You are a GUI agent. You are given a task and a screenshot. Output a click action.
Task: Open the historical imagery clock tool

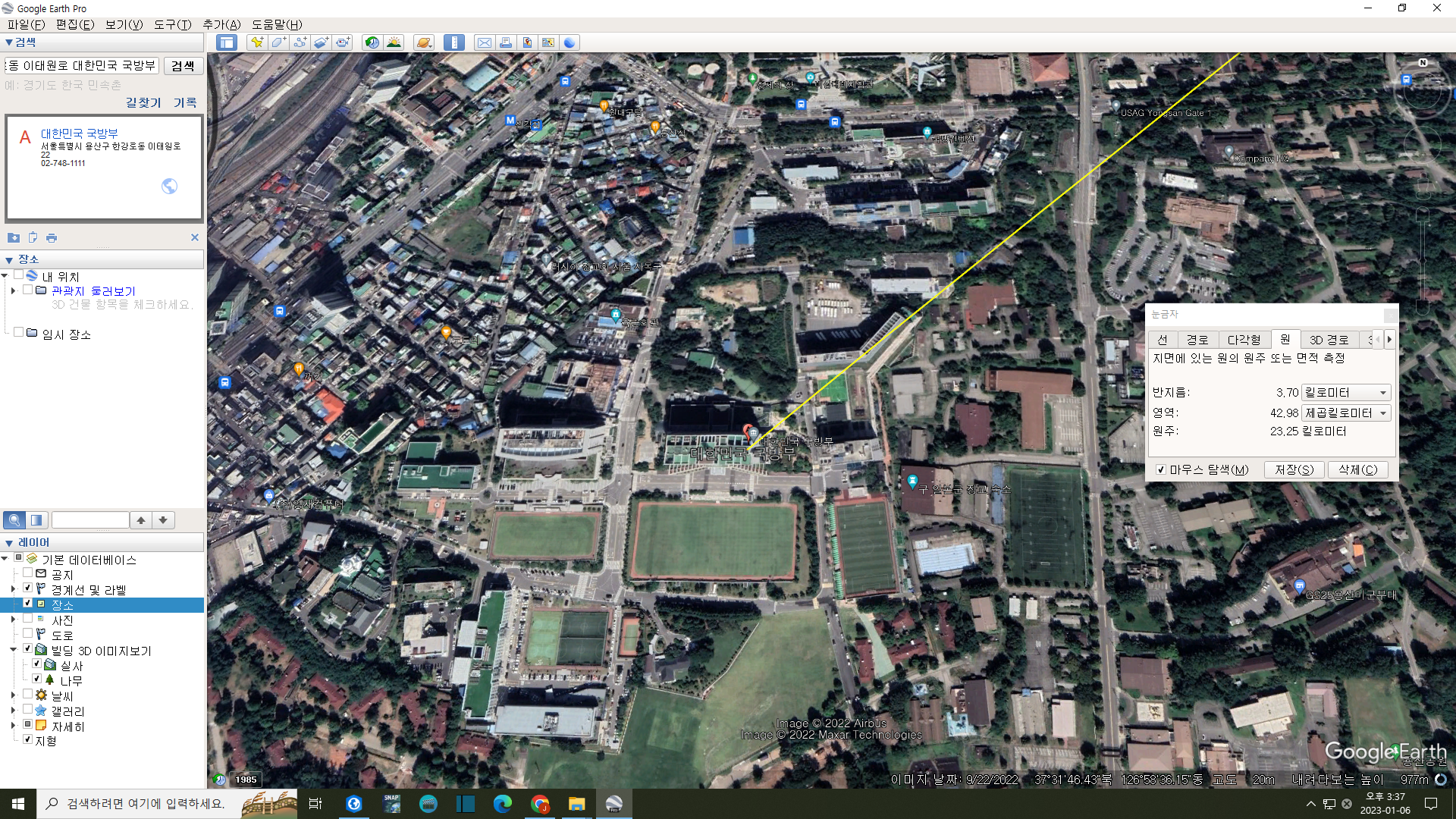tap(372, 42)
